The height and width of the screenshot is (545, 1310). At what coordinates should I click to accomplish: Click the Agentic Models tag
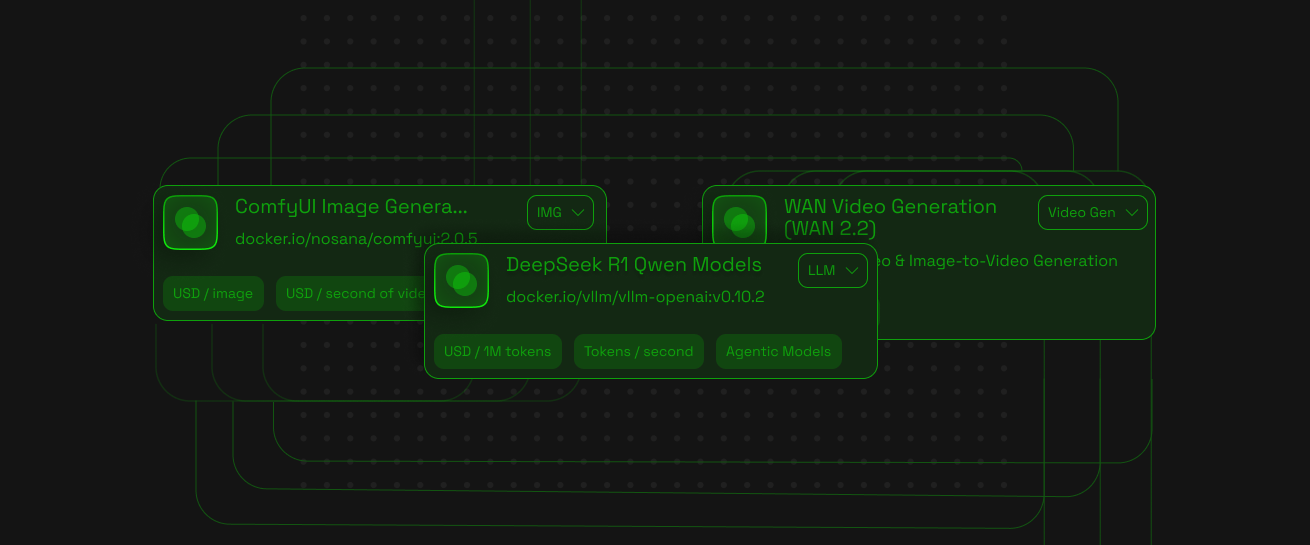tap(778, 352)
